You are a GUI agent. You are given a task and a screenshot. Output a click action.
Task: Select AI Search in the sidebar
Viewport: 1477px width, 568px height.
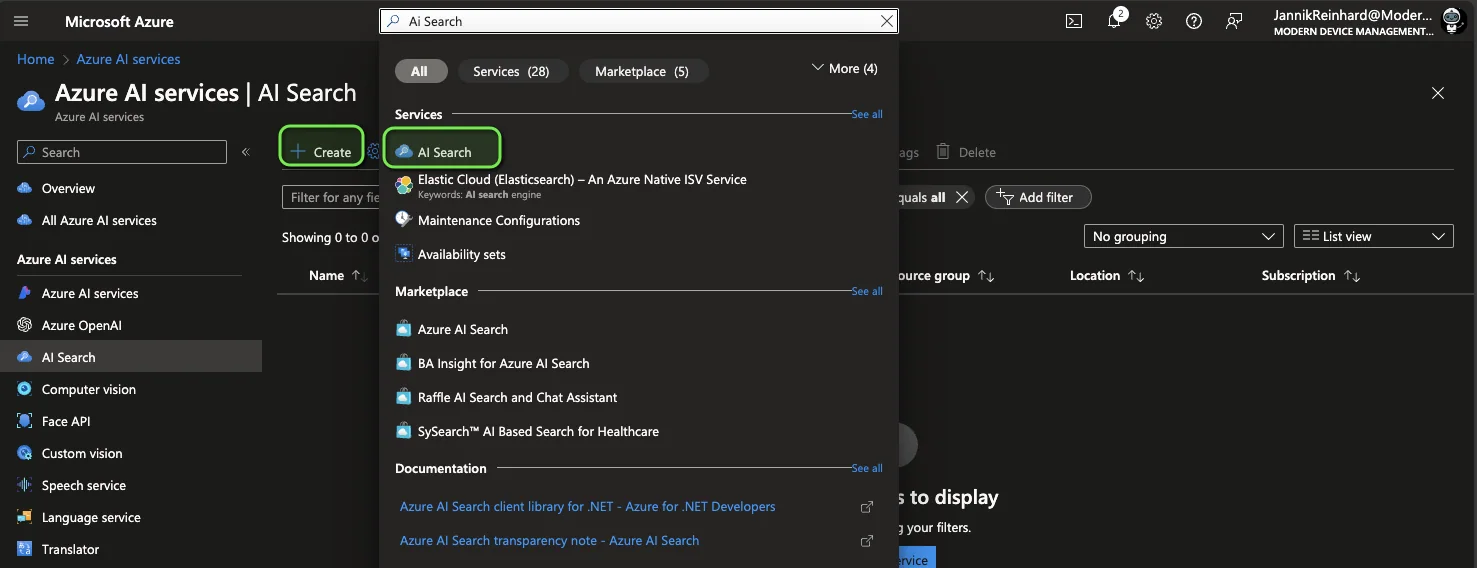pos(131,357)
